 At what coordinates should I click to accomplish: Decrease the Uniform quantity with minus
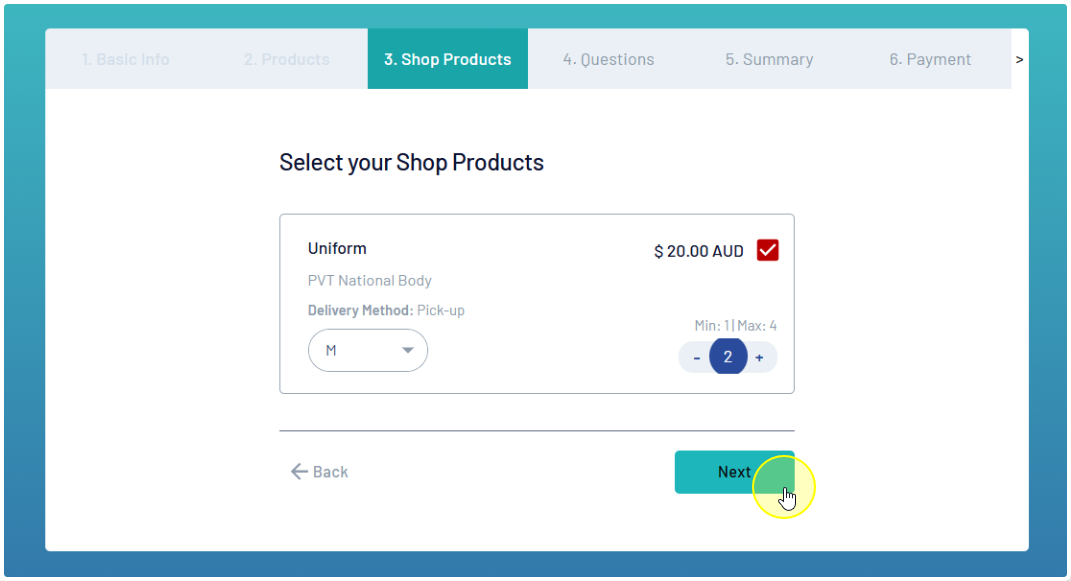tap(697, 358)
